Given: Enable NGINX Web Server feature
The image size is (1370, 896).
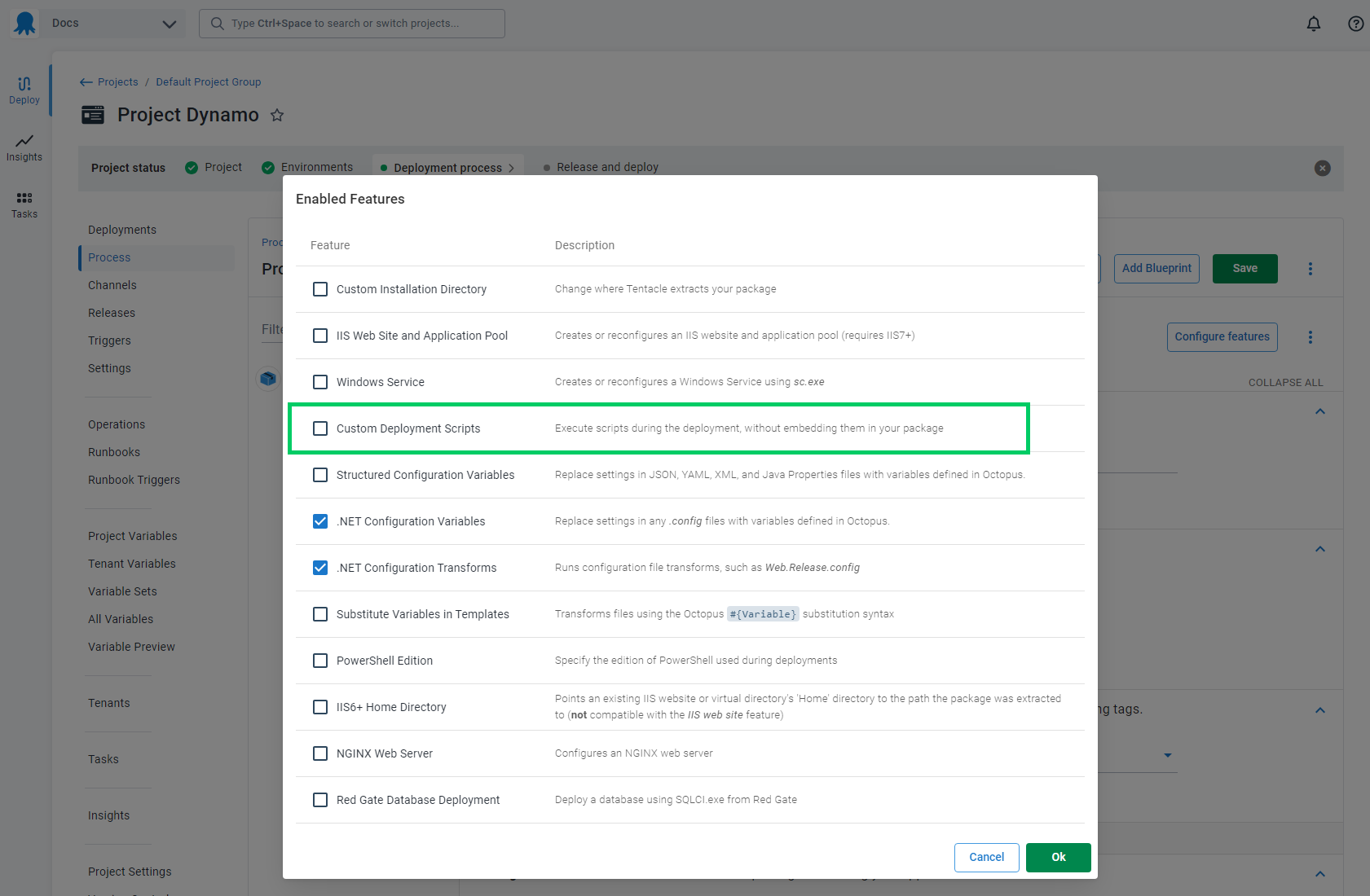Looking at the screenshot, I should [x=320, y=753].
